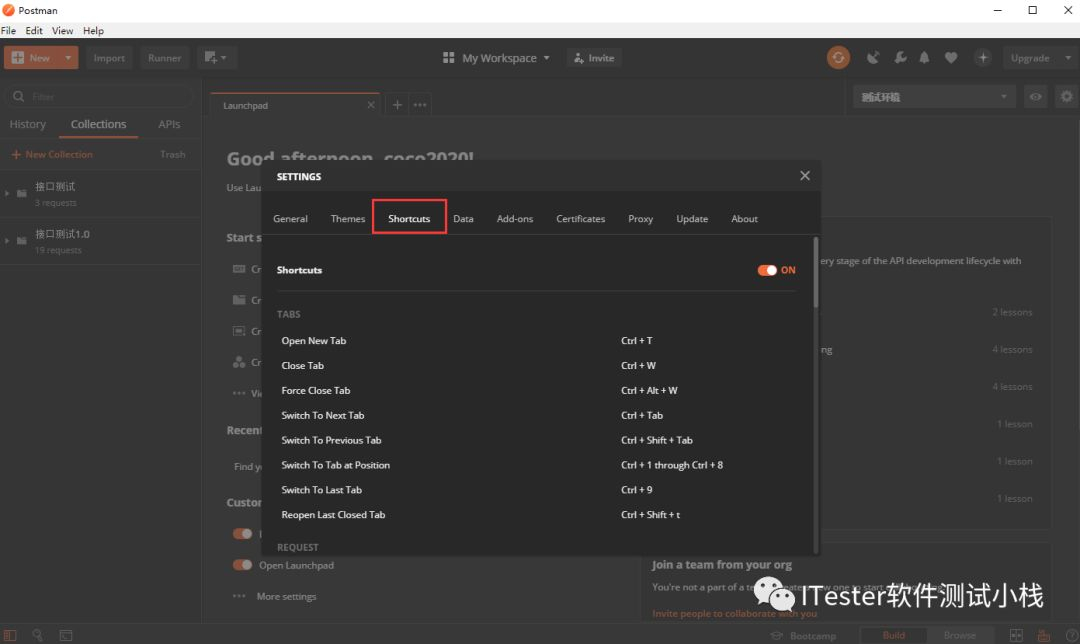The height and width of the screenshot is (644, 1080).
Task: Switch to Build mode
Action: click(893, 636)
